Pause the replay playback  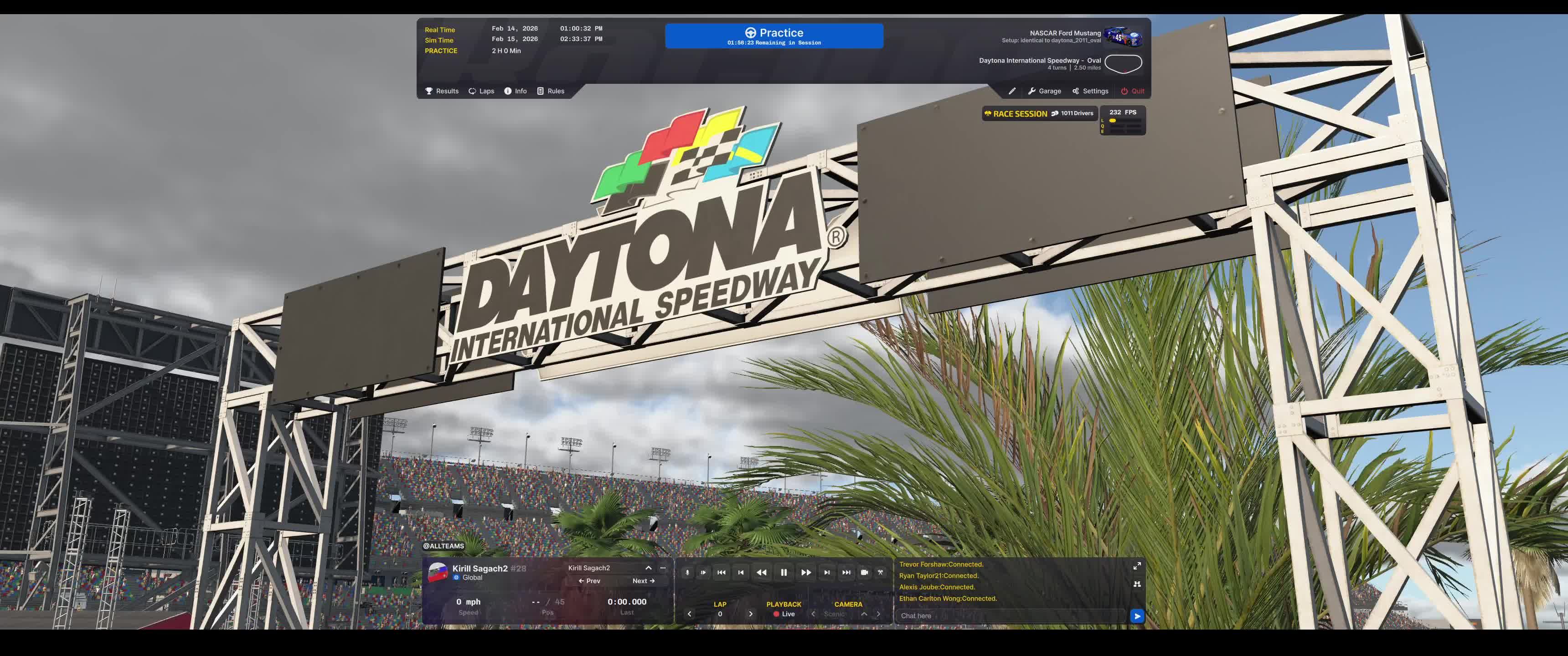(784, 572)
